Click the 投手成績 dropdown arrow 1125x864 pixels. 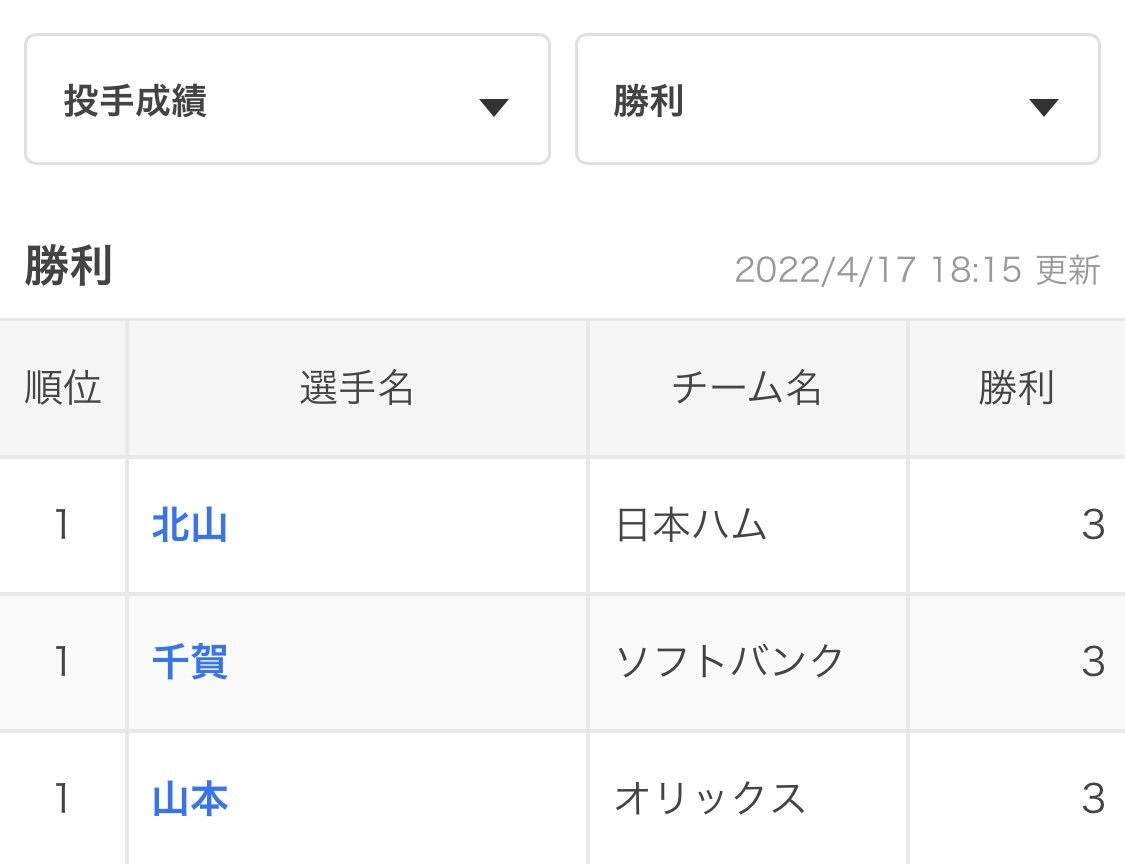[x=494, y=107]
